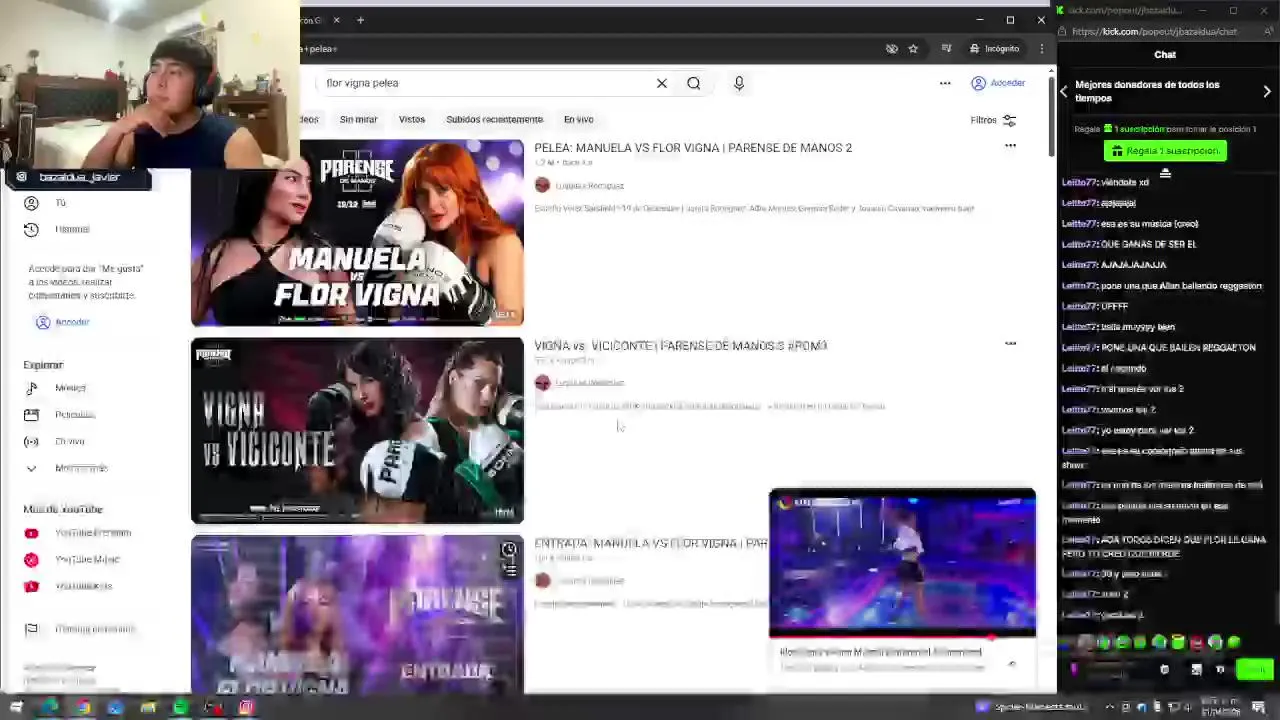1280x720 pixels.
Task: Open the 'Tú' sidebar entry
Action: point(60,203)
